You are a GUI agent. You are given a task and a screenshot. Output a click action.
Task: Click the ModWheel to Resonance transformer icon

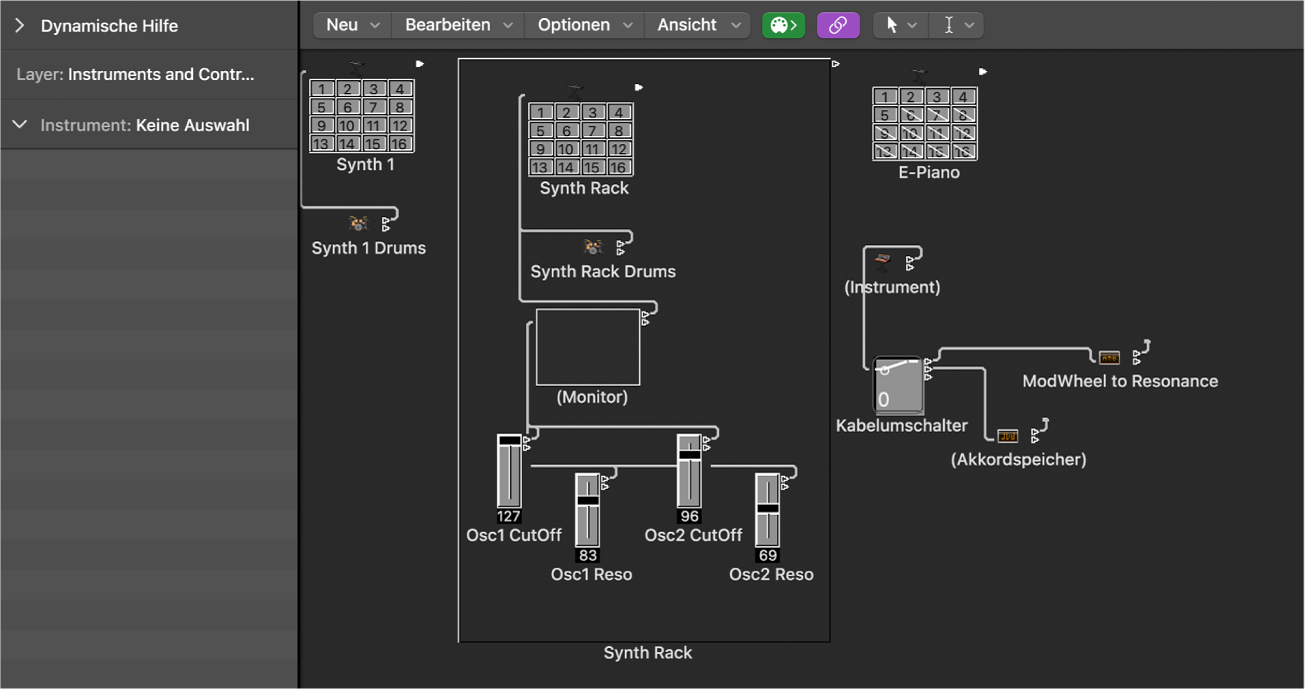tap(1109, 357)
